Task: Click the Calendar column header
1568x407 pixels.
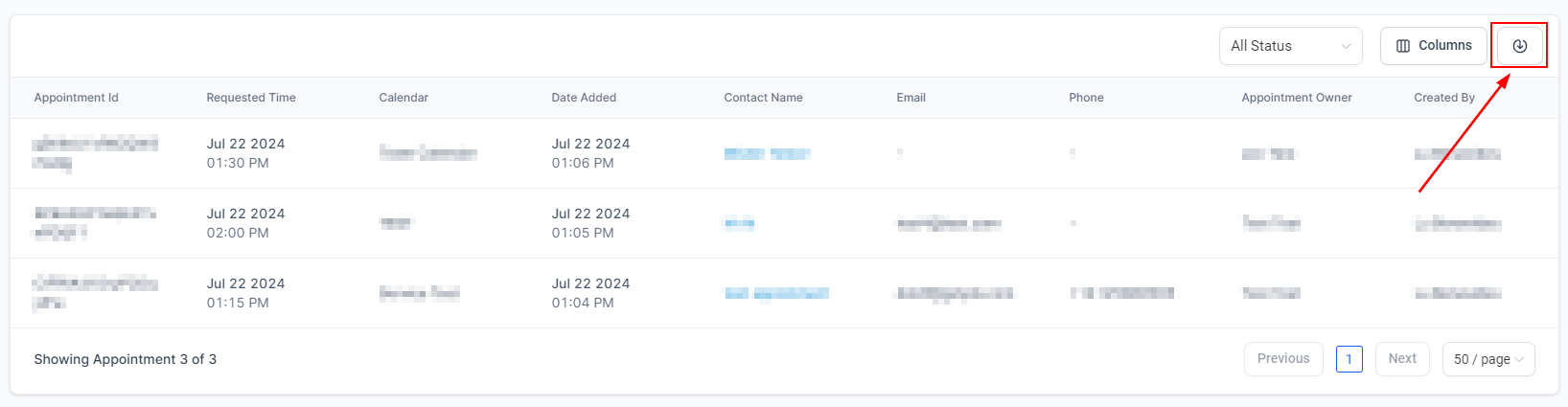Action: pyautogui.click(x=404, y=98)
